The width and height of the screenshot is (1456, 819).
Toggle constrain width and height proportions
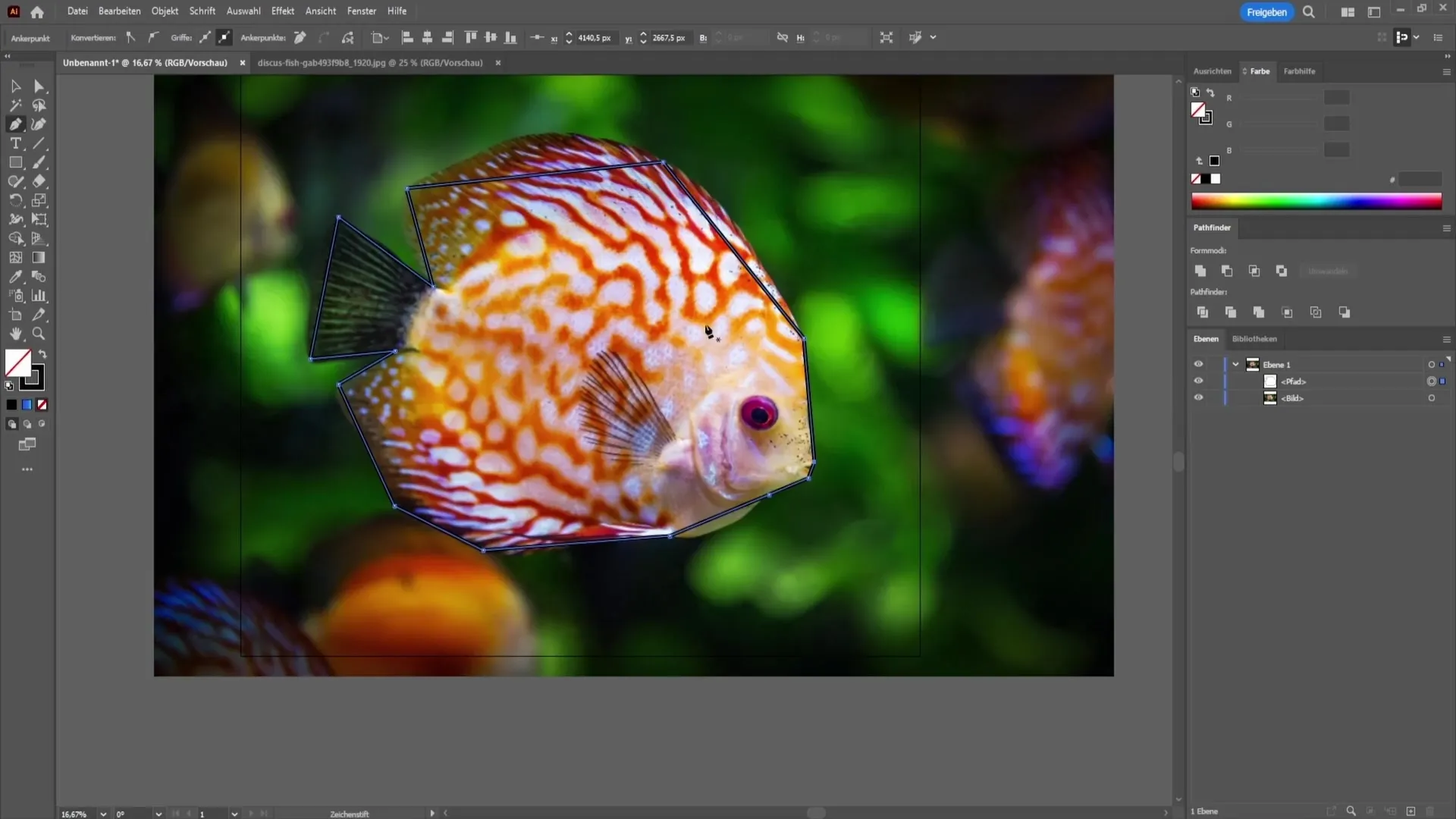coord(782,37)
